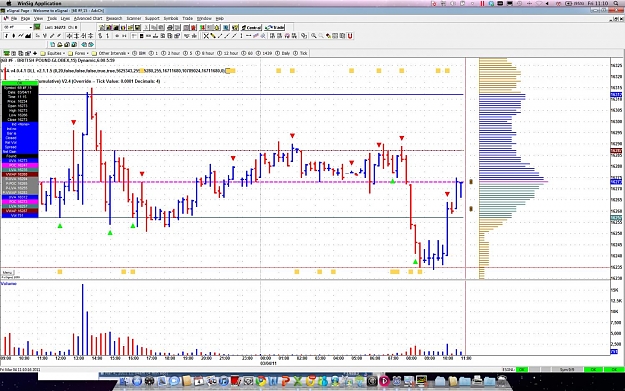
Task: Switch chart to 6 hour interval
Action: (205, 53)
